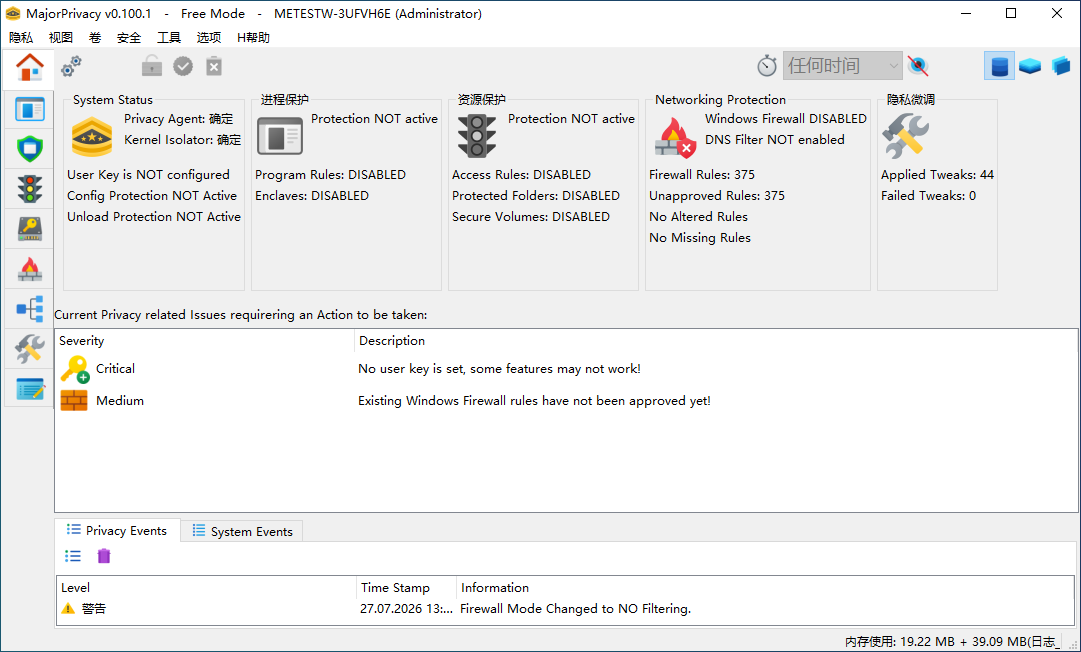Open the 选项 menu
Screen dimensions: 1081x652
pyautogui.click(x=208, y=38)
